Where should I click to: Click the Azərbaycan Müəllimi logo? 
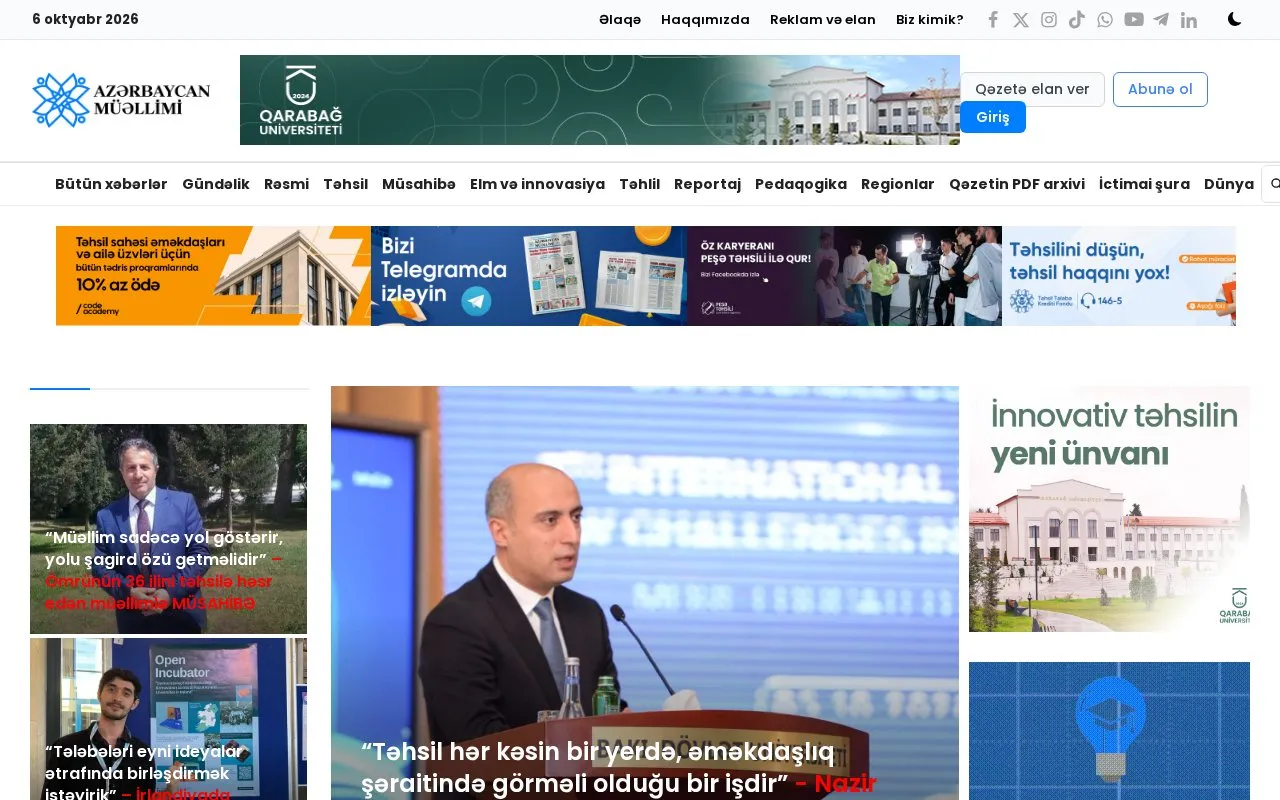click(x=121, y=100)
